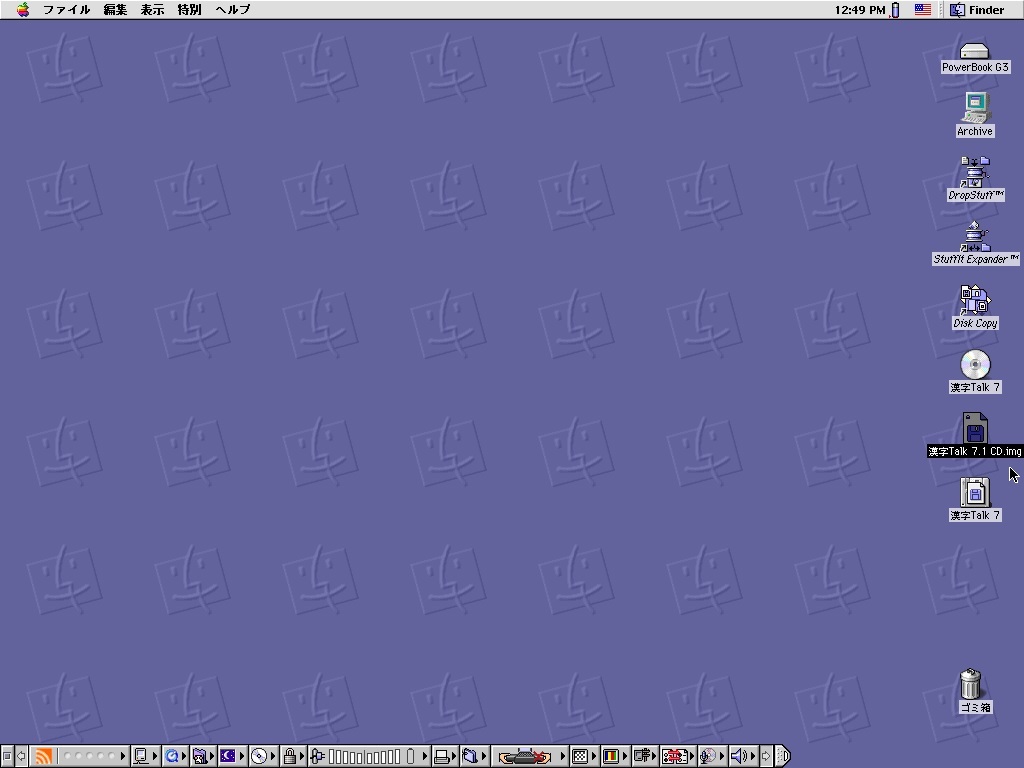This screenshot has width=1024, height=768.
Task: Expand the Printer Selector module arrow
Action: (x=454, y=756)
